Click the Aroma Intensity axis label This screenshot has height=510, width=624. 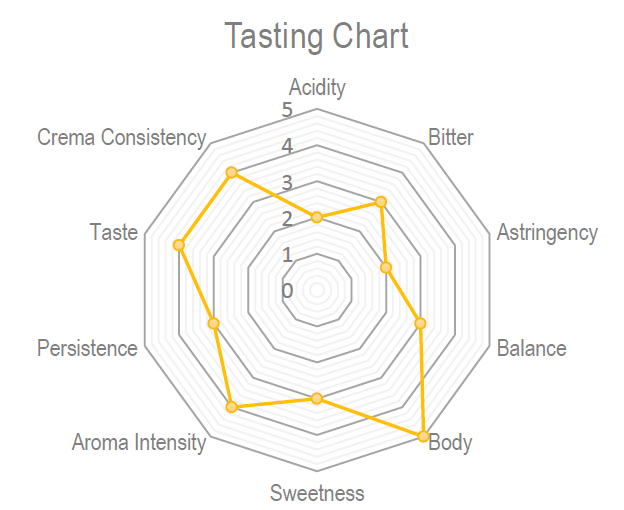pos(139,442)
